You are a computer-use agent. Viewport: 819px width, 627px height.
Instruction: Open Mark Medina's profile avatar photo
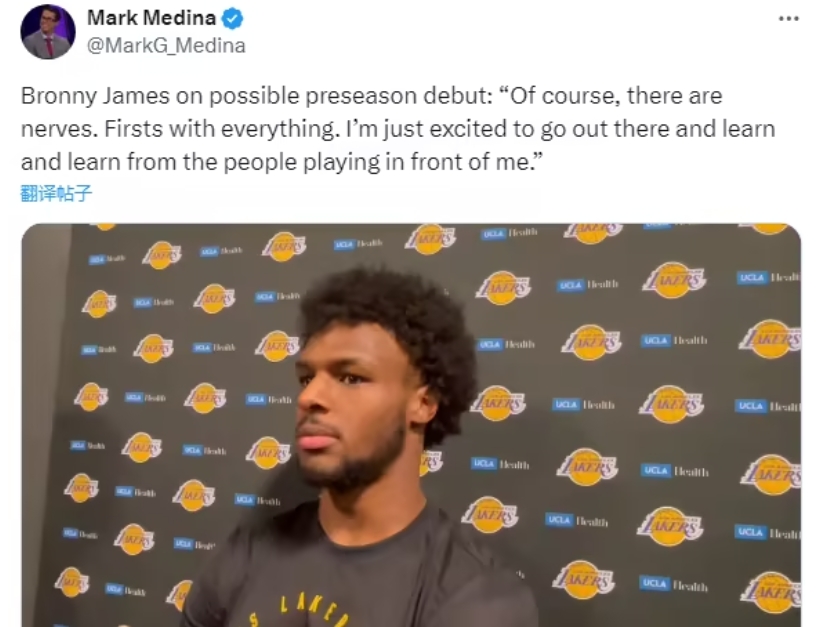click(48, 32)
